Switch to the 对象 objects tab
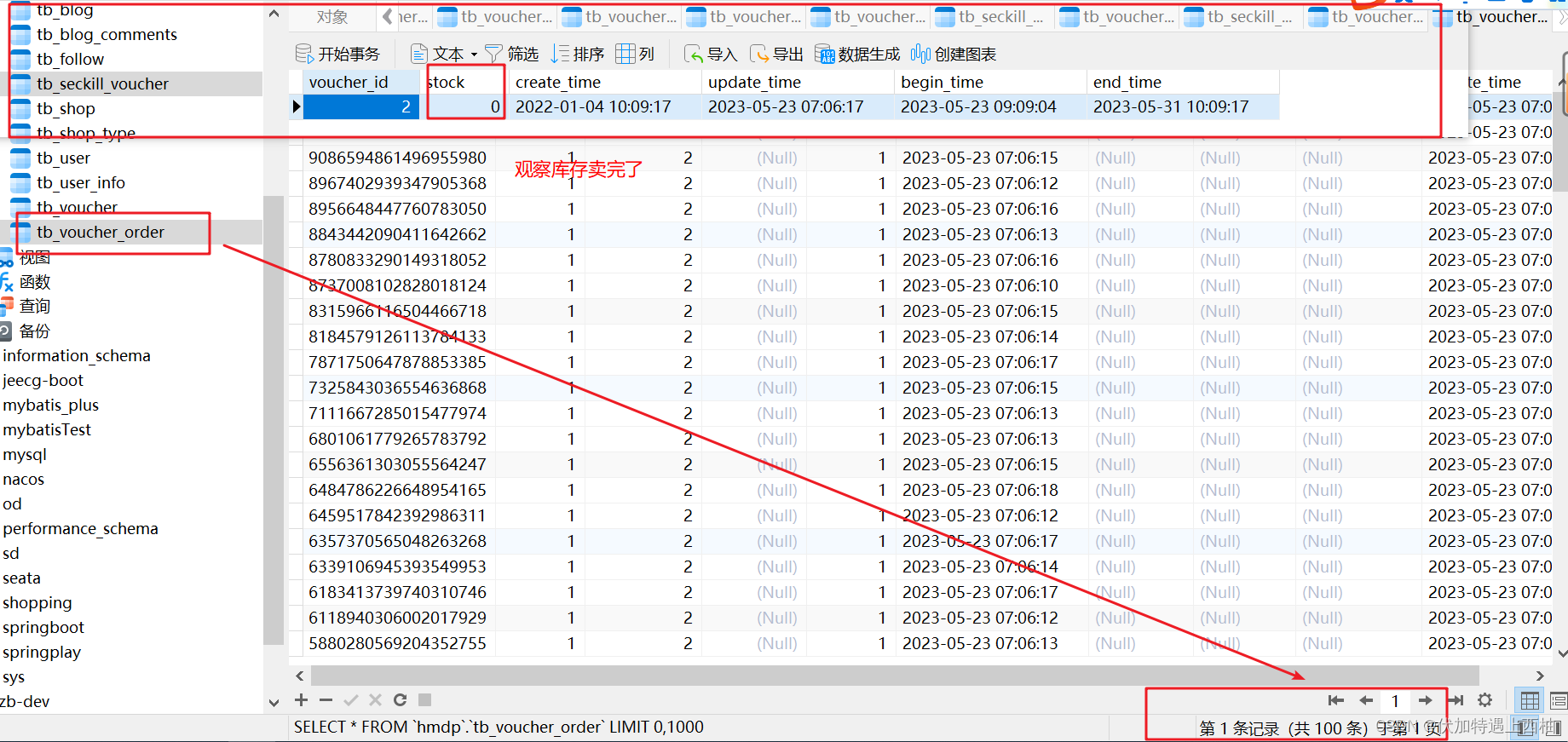This screenshot has height=742, width=1568. (332, 17)
